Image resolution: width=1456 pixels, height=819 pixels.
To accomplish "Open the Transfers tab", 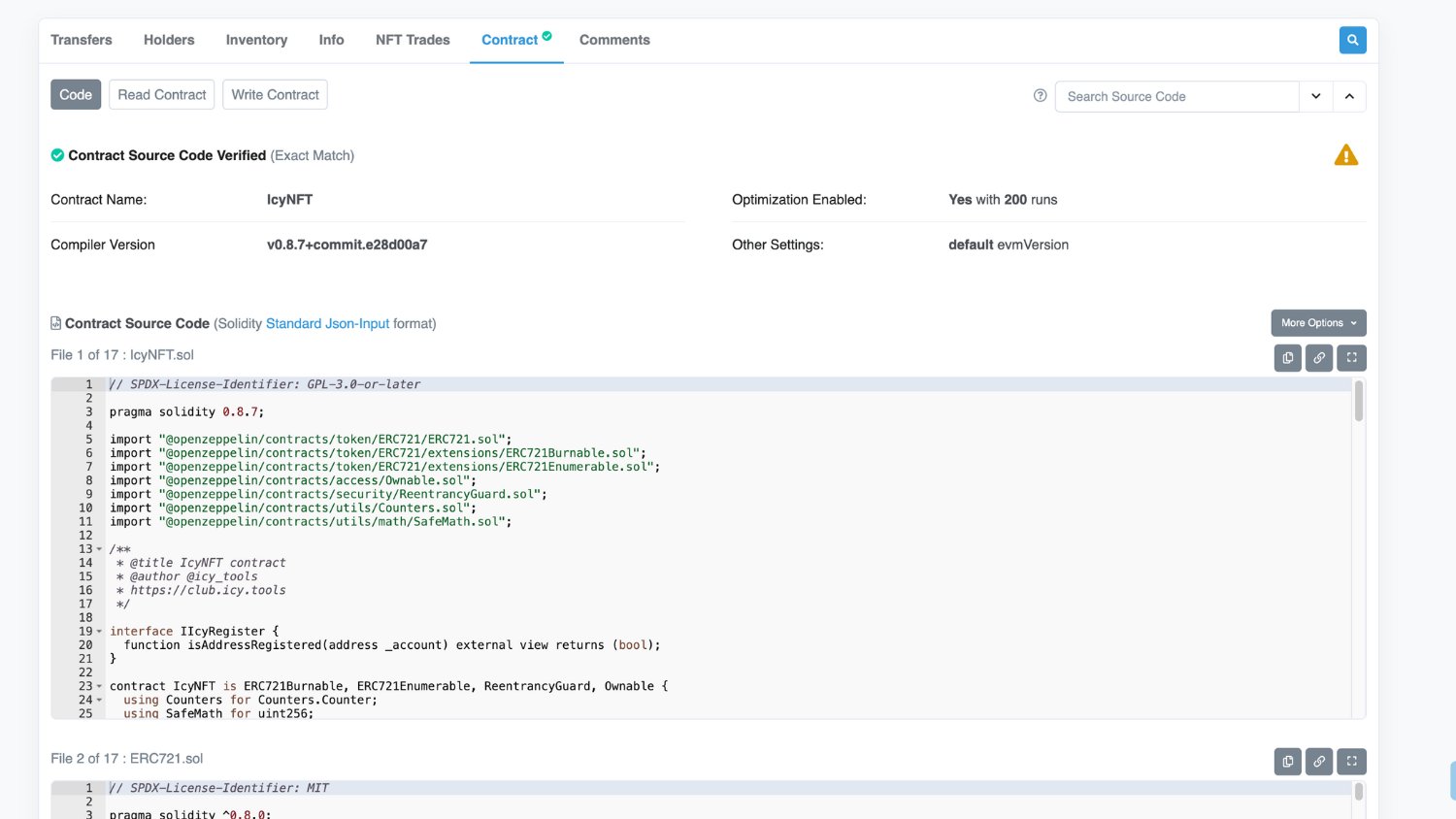I will pos(82,40).
